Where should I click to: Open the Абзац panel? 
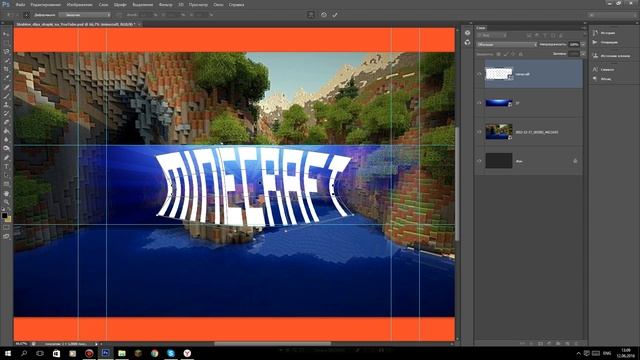pyautogui.click(x=606, y=79)
